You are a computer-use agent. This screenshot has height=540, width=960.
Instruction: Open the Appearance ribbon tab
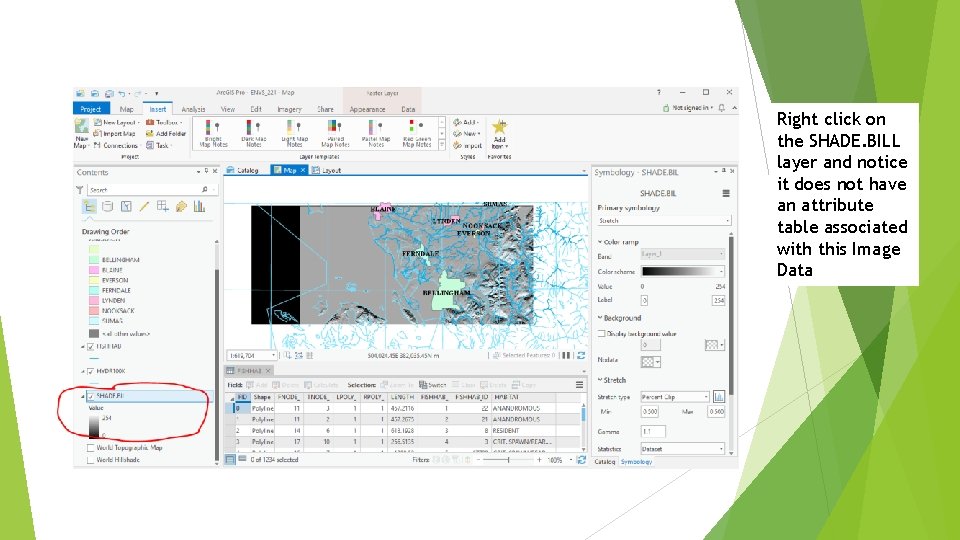click(367, 109)
